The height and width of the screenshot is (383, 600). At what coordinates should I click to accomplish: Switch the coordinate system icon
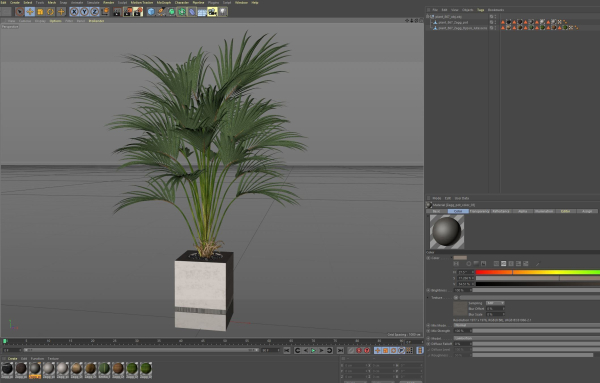pyautogui.click(x=104, y=12)
